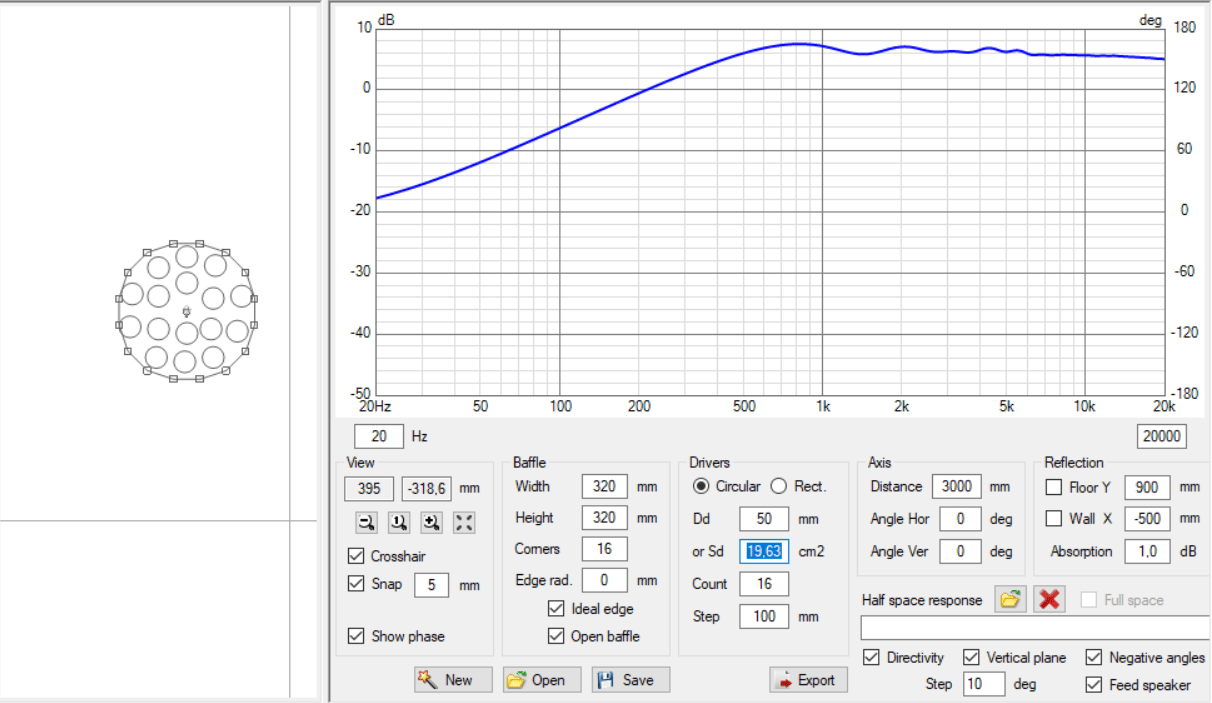
Task: Click the zoom out magnifier icon
Action: [x=367, y=522]
